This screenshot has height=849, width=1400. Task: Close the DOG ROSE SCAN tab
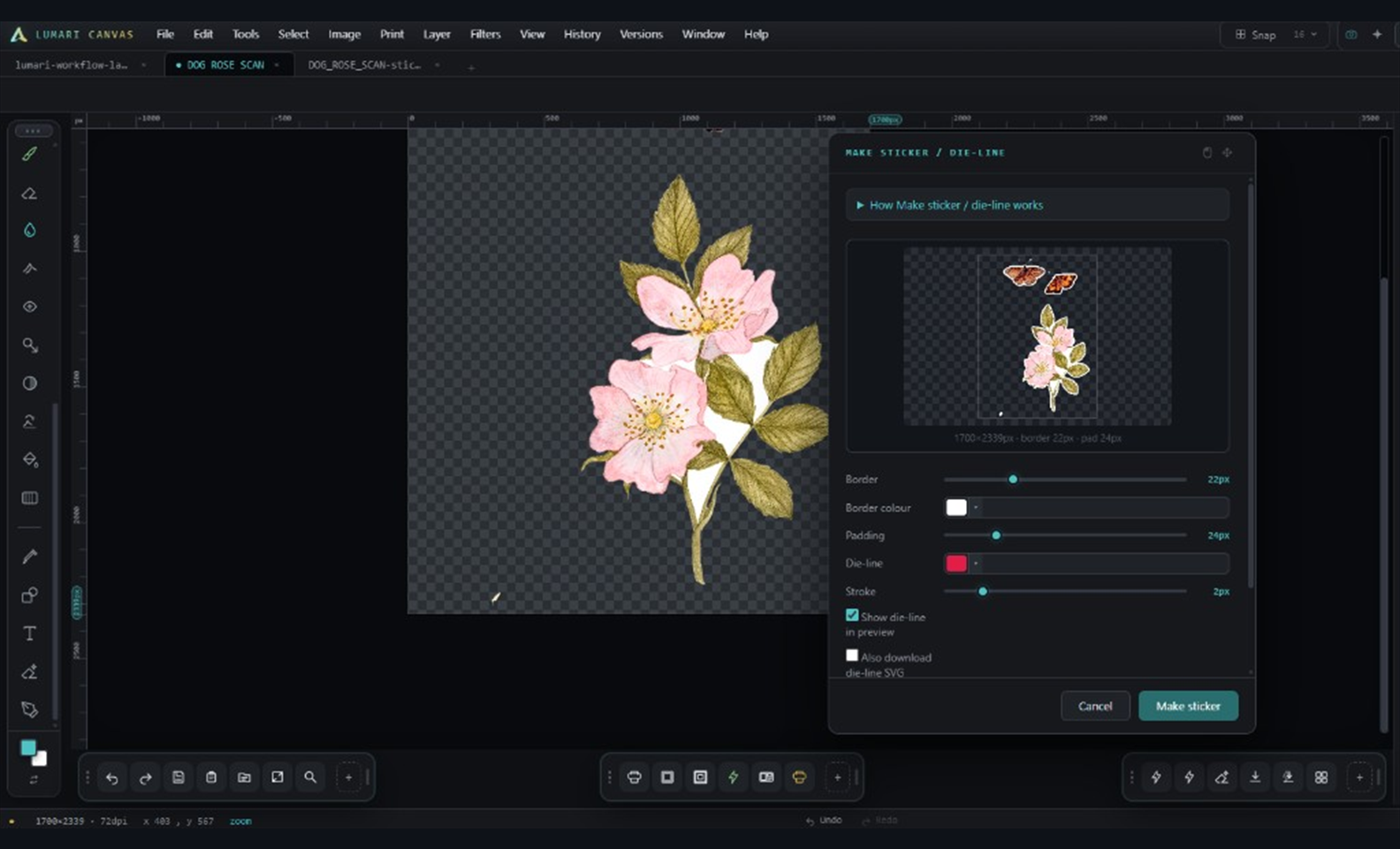(276, 65)
